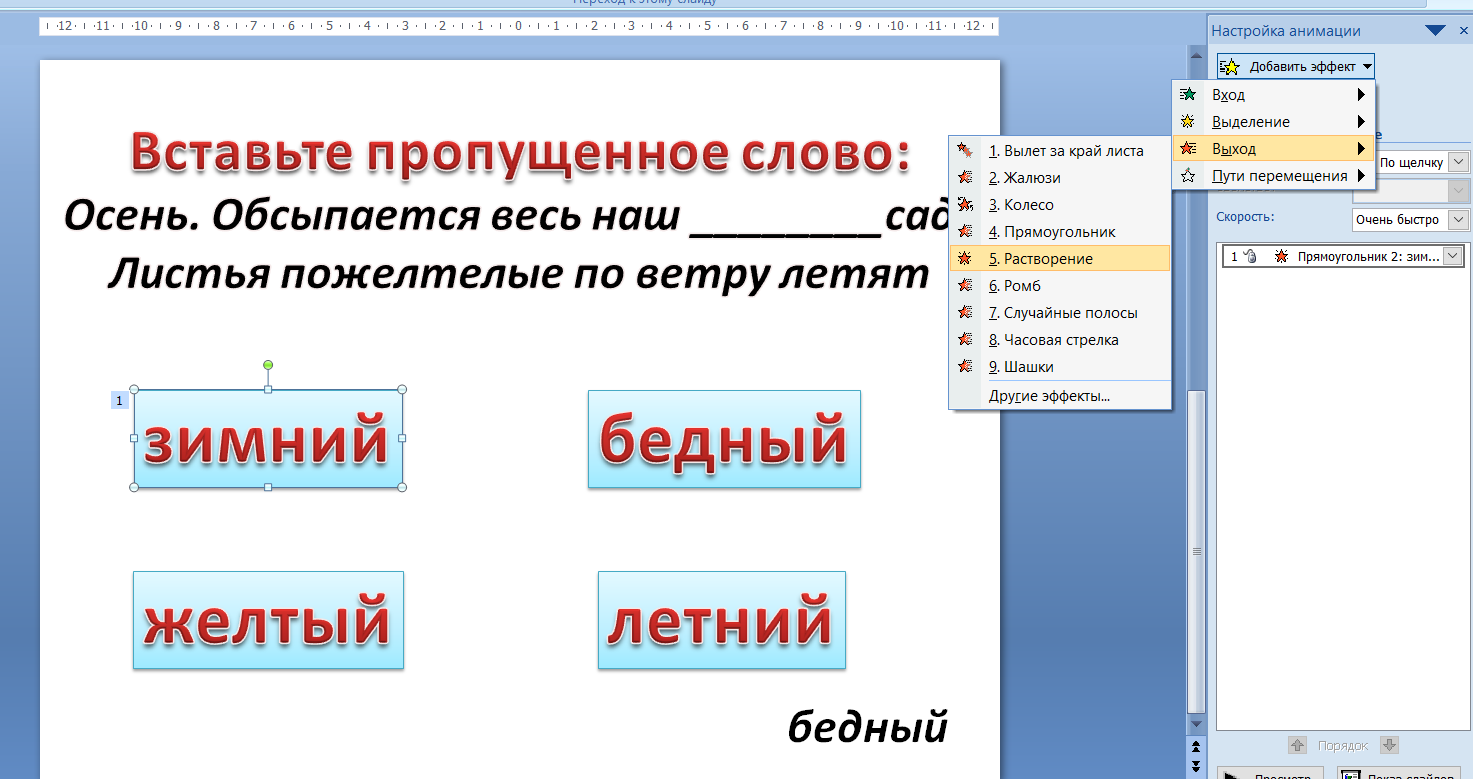The height and width of the screenshot is (779, 1473).
Task: Open the animation task pane options arrow
Action: coord(1435,31)
